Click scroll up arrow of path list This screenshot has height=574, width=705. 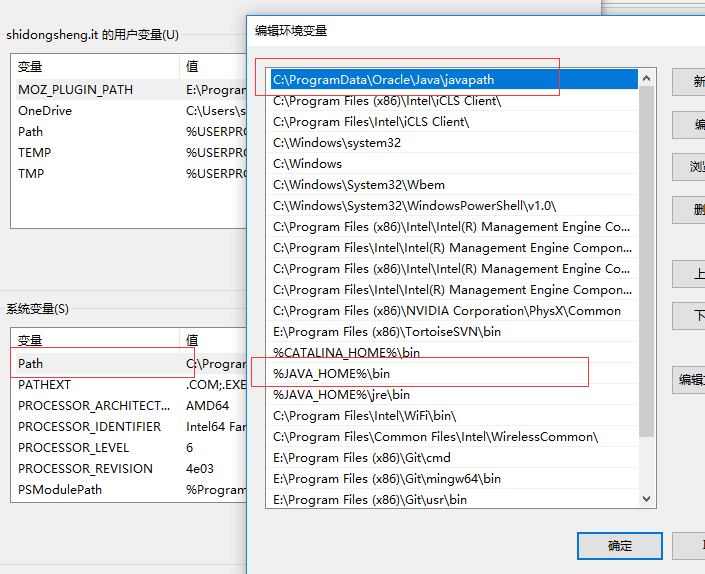click(x=647, y=78)
